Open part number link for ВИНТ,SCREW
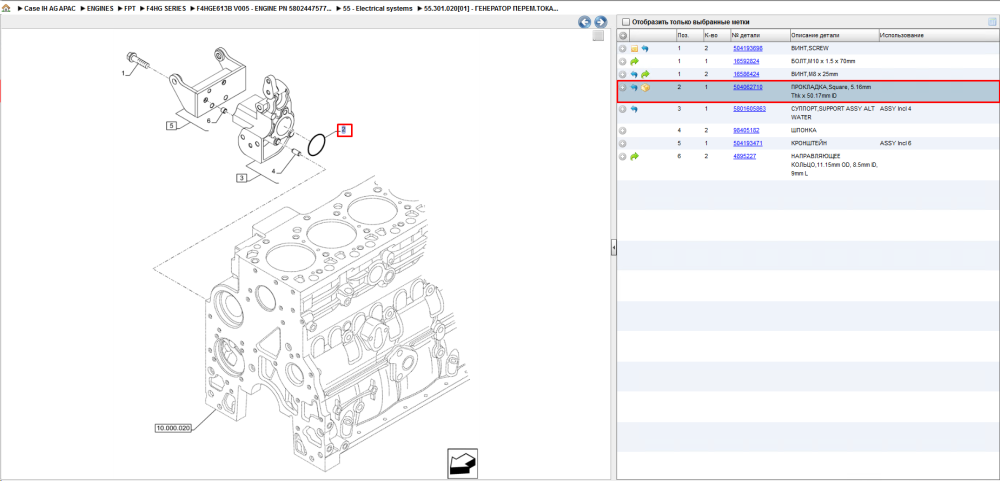 747,48
